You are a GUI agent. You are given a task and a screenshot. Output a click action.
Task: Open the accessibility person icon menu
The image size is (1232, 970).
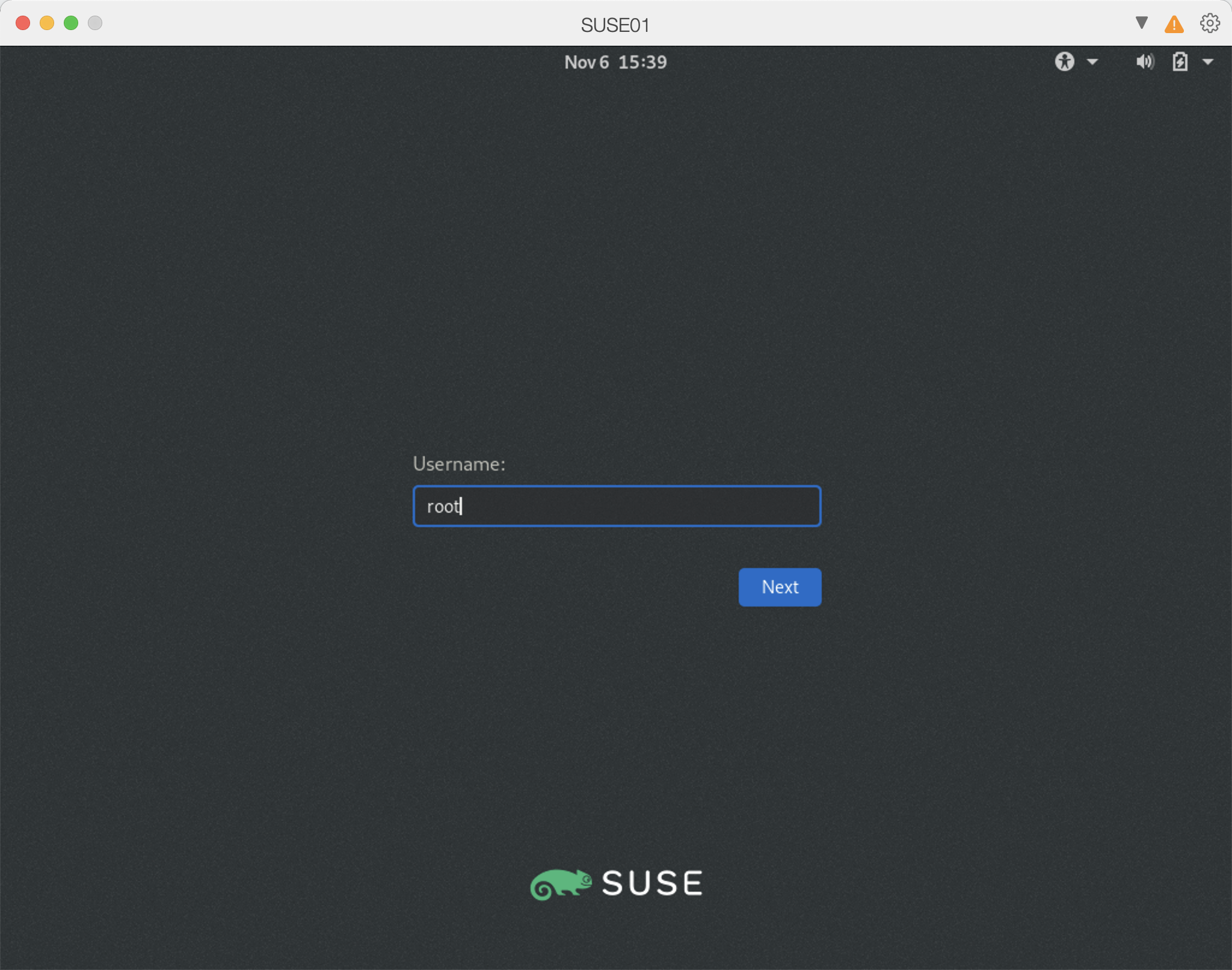point(1064,61)
